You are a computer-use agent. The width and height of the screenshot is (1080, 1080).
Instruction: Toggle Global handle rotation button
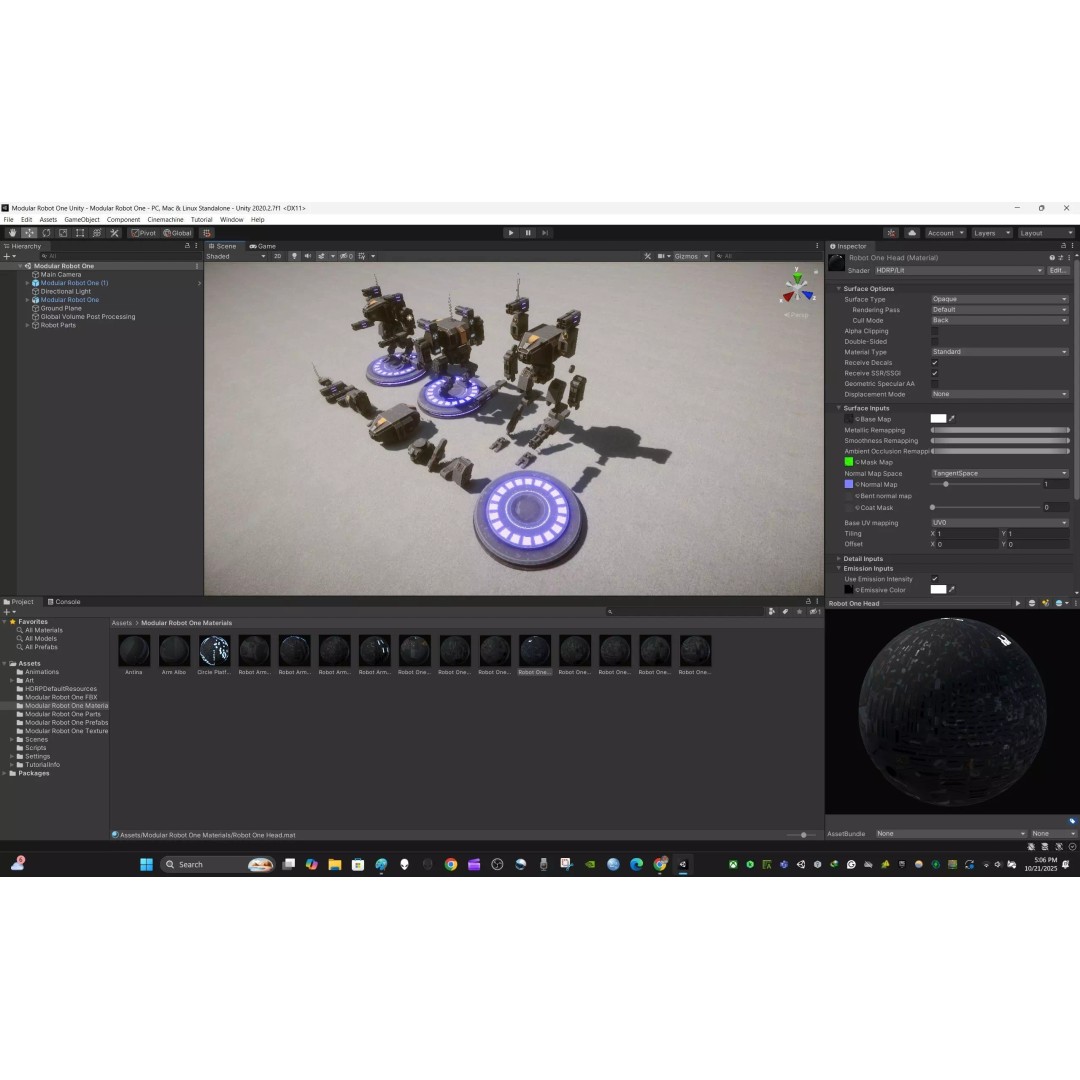[x=178, y=233]
